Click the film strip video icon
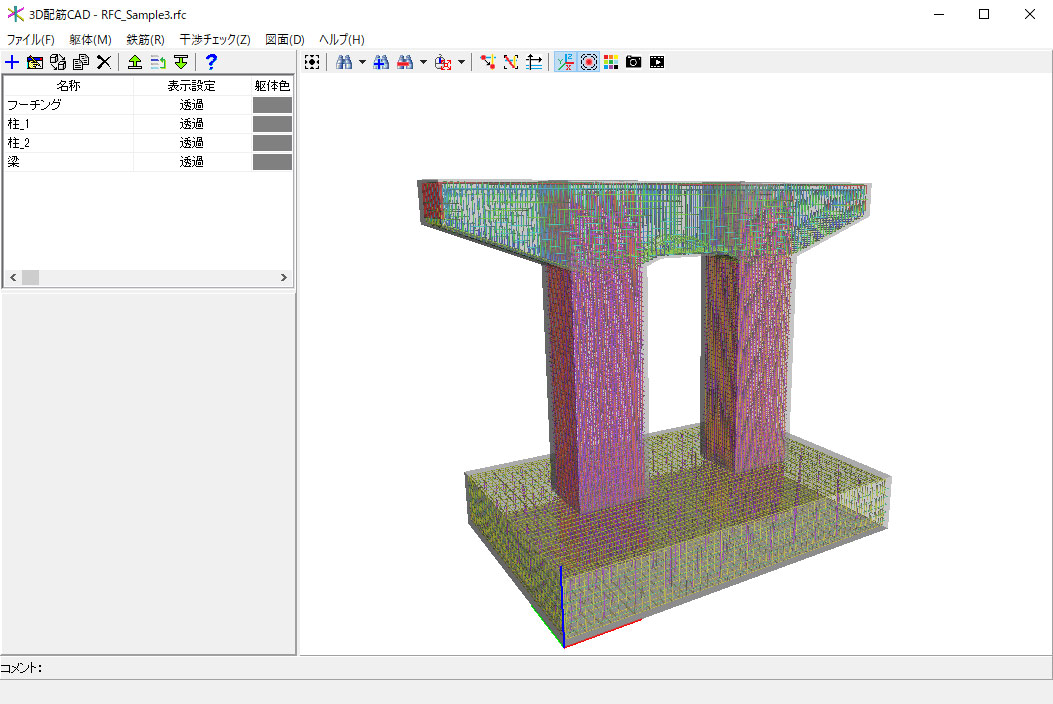This screenshot has height=704, width=1053. coord(656,62)
